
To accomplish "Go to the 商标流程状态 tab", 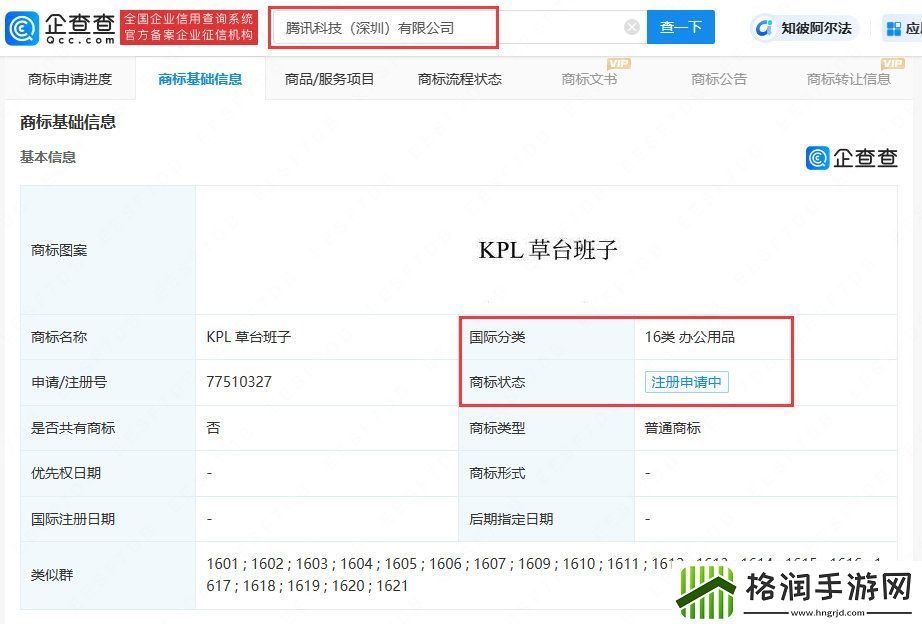I will pos(459,79).
